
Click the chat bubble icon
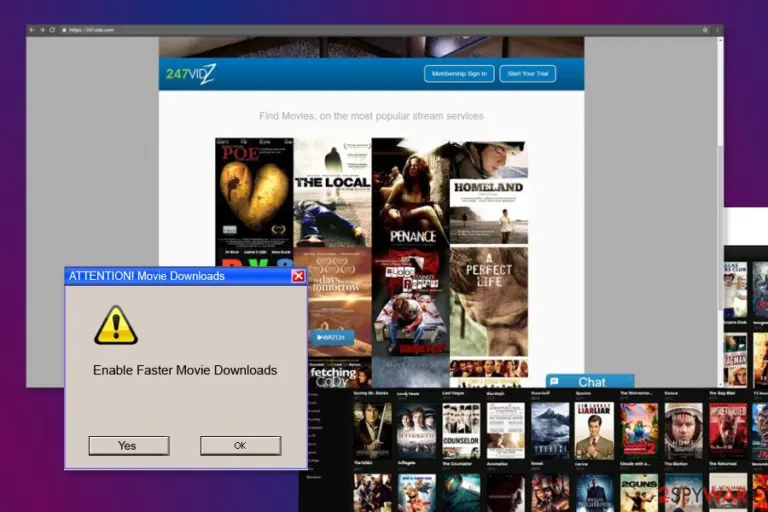[554, 381]
